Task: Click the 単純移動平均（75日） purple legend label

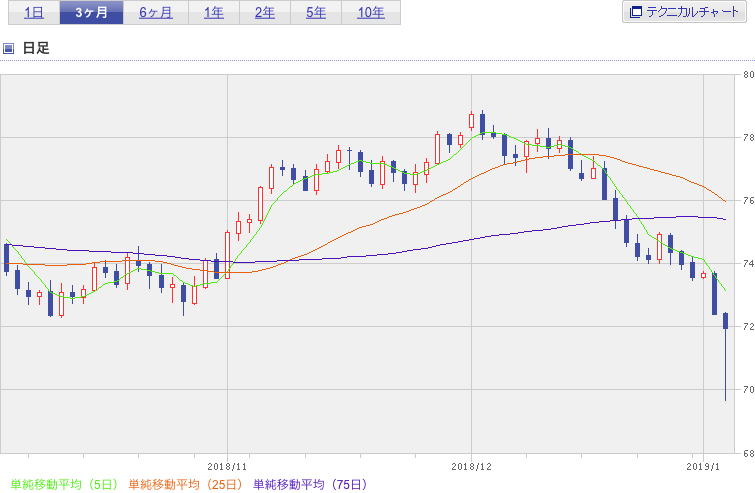Action: point(310,484)
